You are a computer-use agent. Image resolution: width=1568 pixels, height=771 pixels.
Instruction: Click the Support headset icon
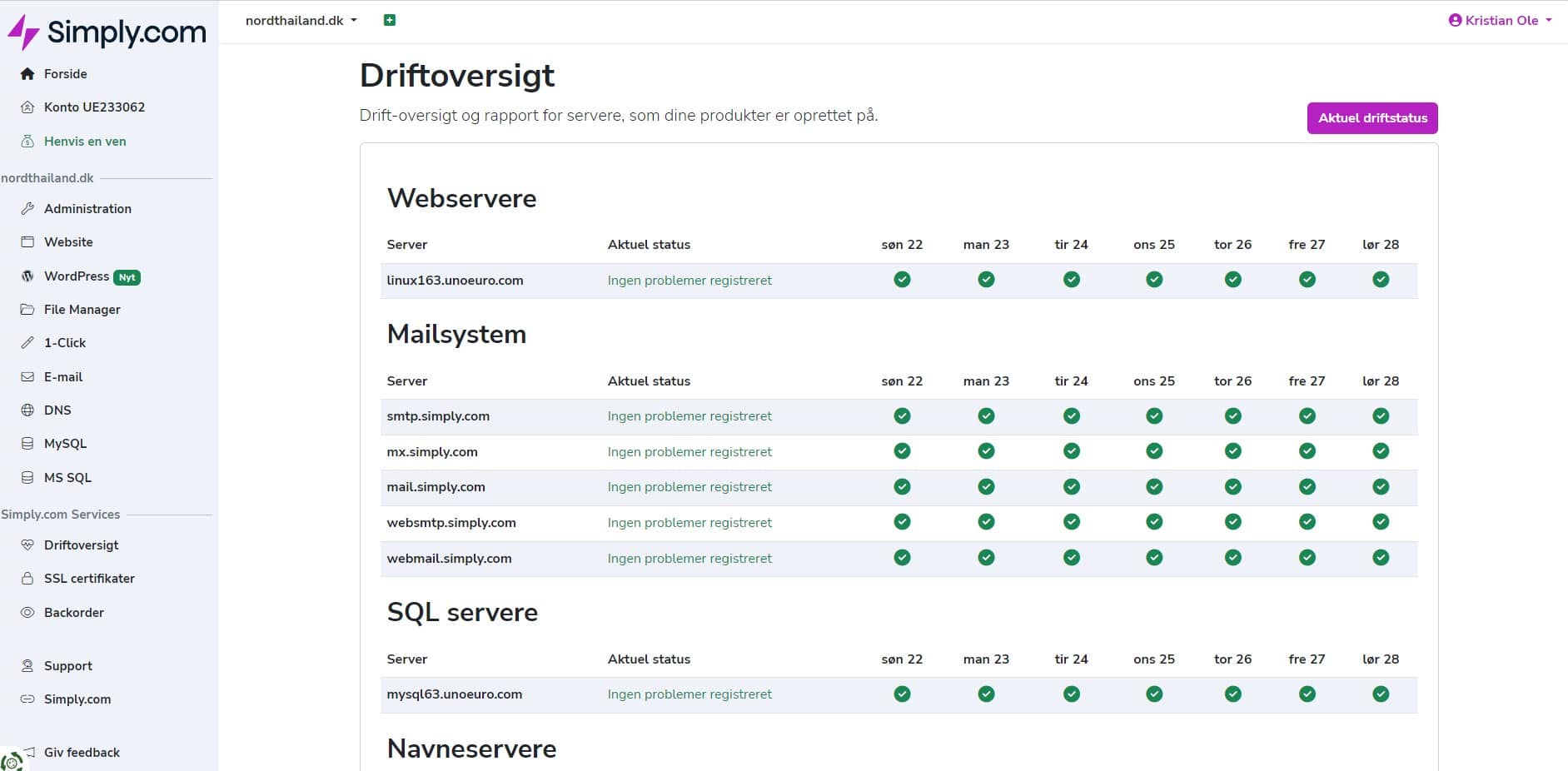[x=27, y=665]
